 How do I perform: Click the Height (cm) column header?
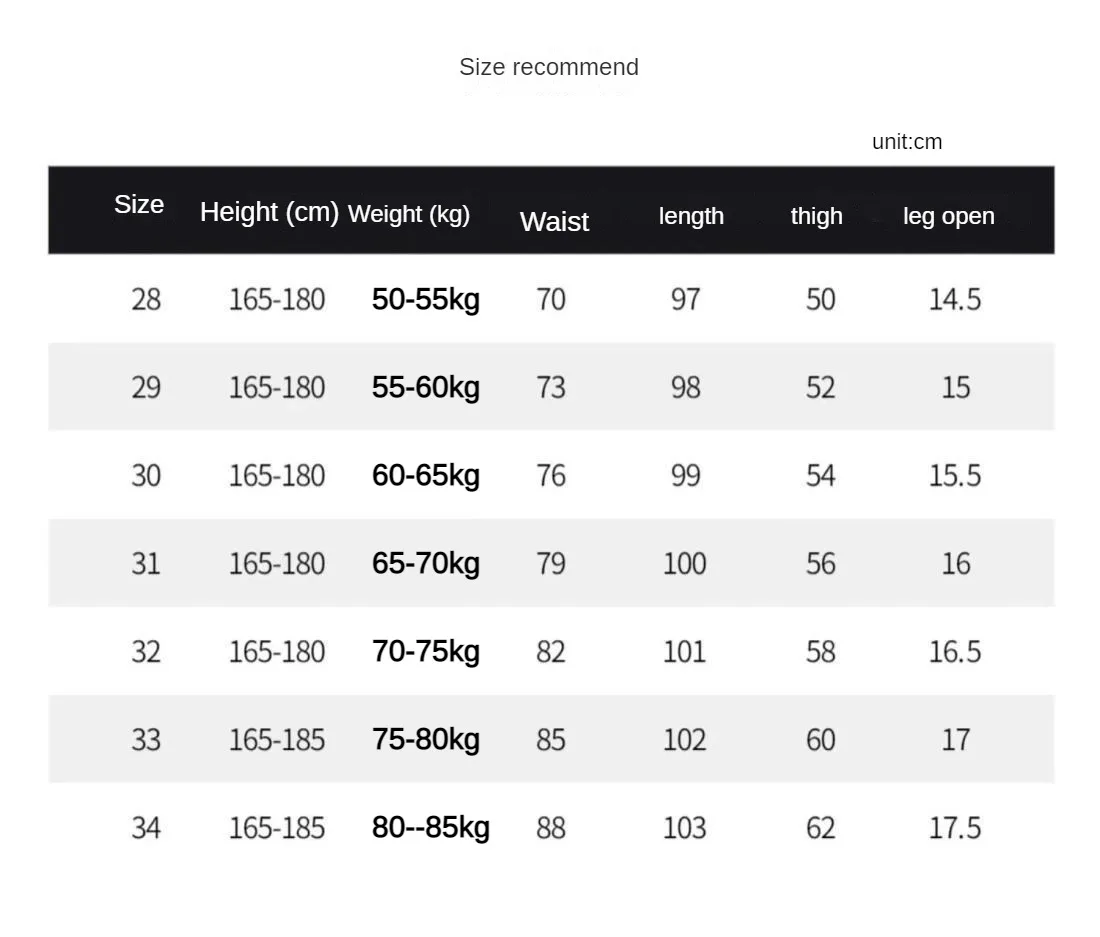point(269,212)
